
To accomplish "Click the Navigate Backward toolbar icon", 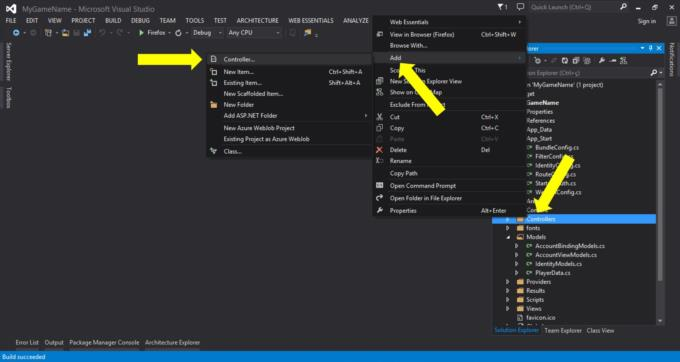I will coord(16,33).
